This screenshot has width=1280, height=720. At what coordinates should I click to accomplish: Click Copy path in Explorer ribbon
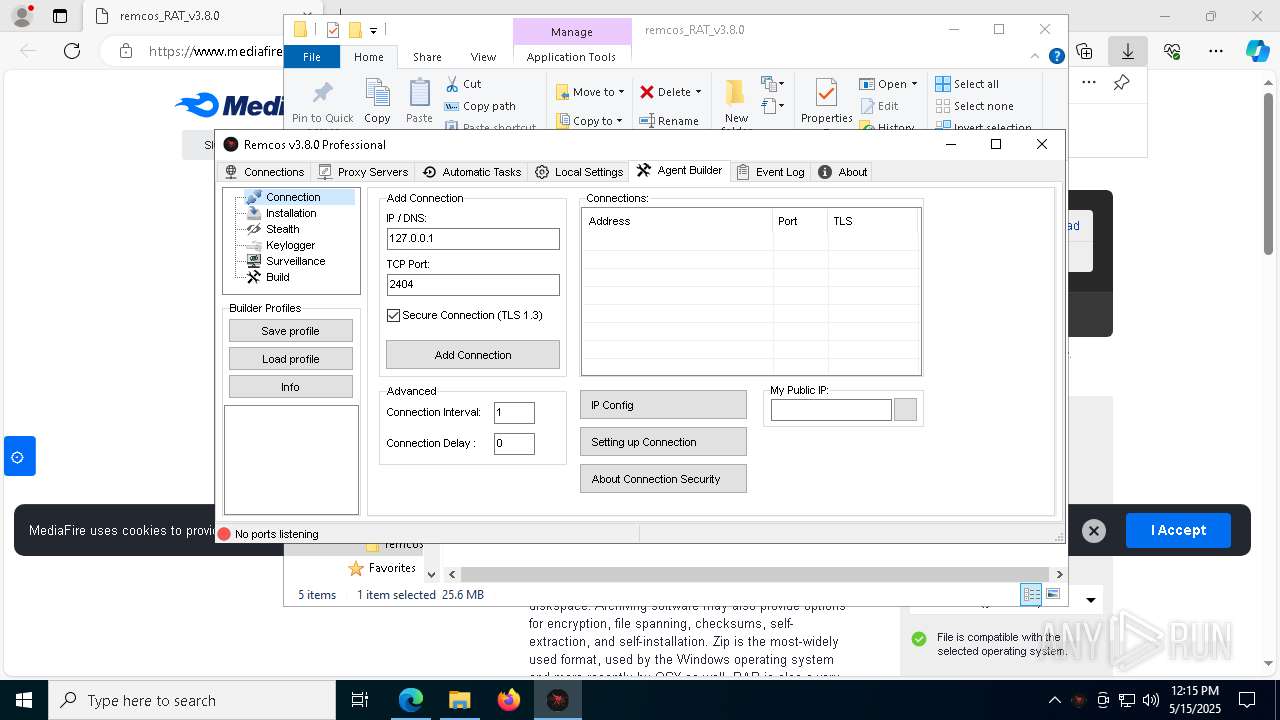(480, 106)
